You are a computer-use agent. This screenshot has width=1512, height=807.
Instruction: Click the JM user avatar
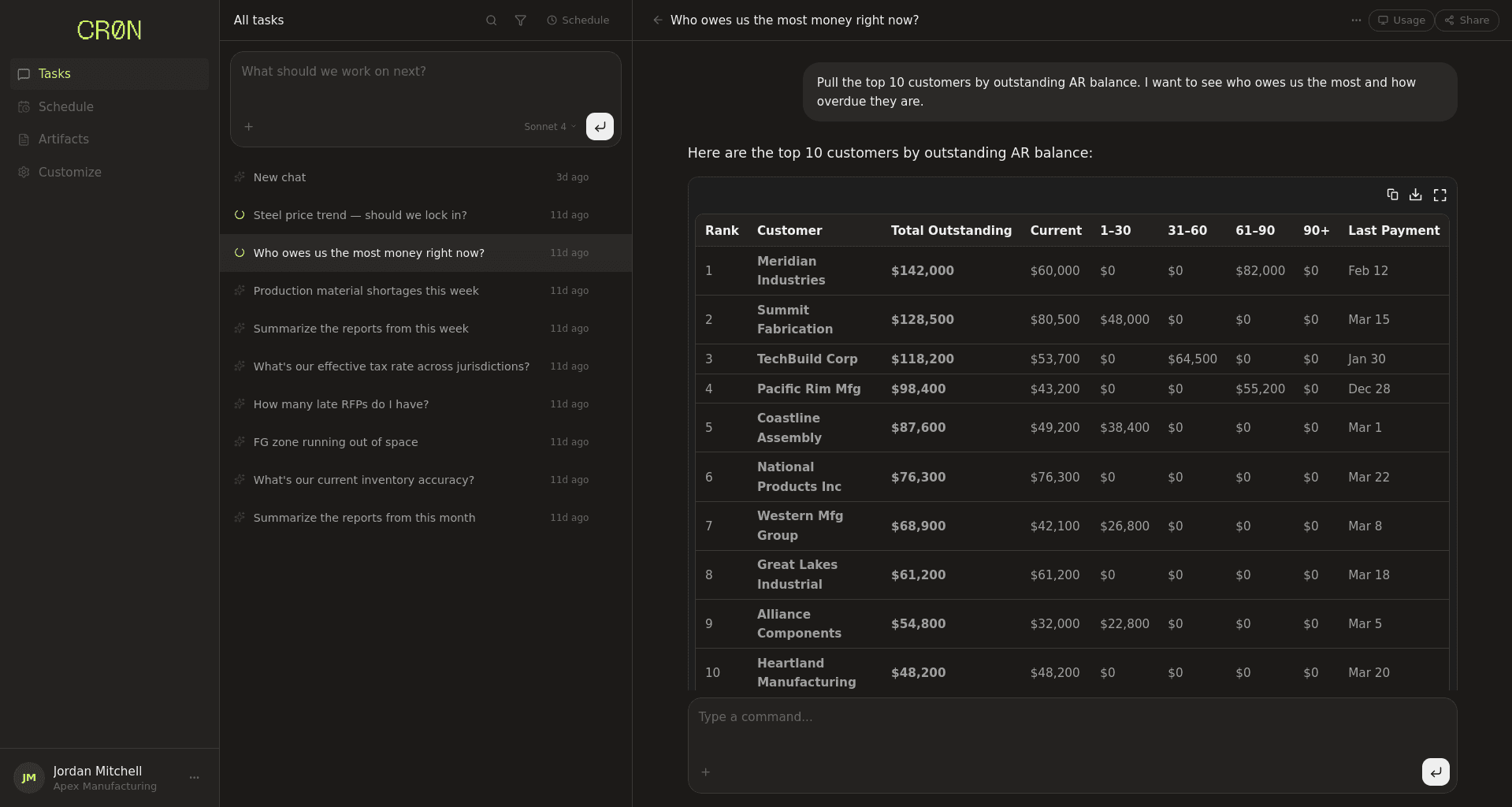point(29,778)
